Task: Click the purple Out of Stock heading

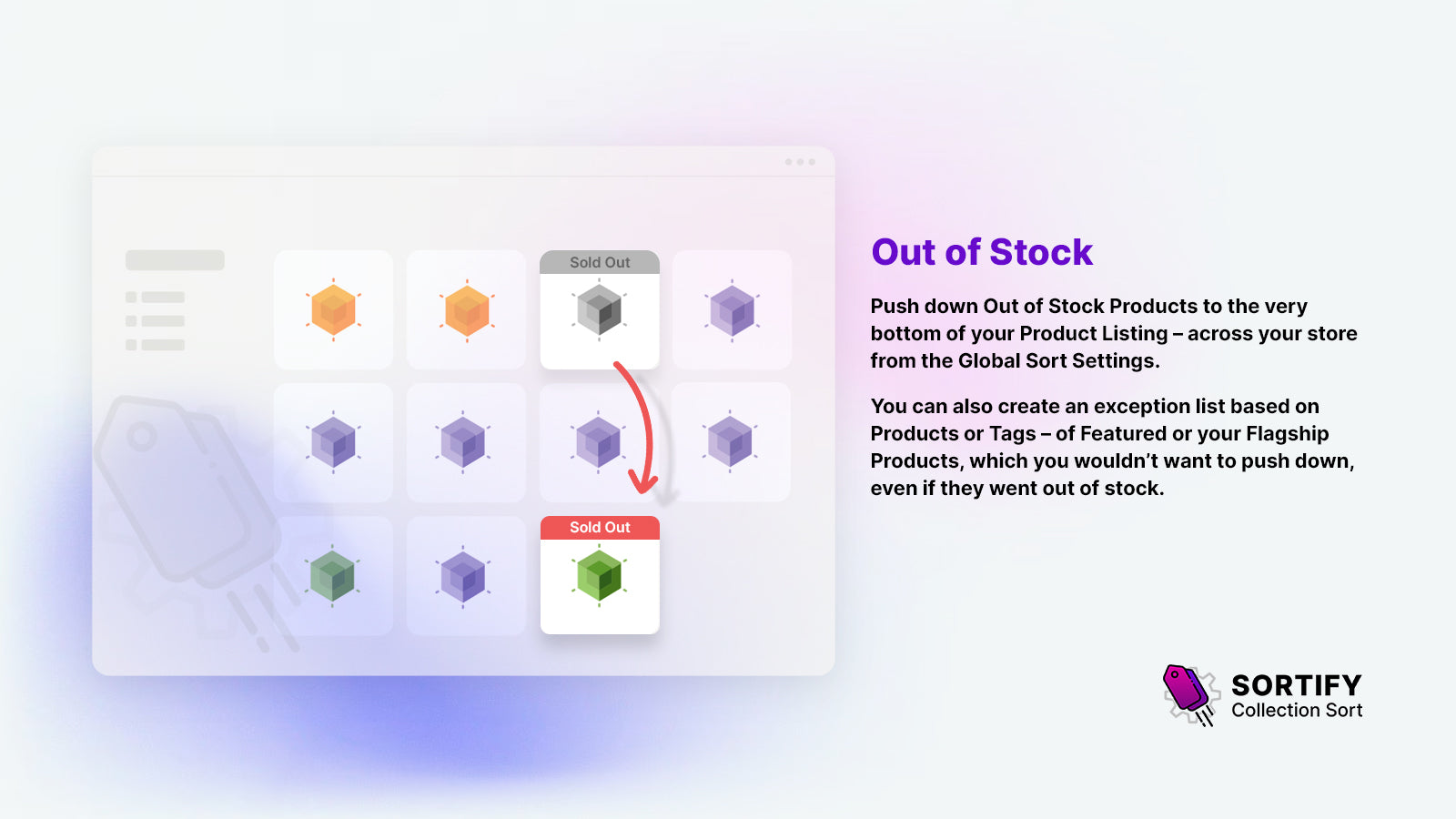Action: point(982,252)
